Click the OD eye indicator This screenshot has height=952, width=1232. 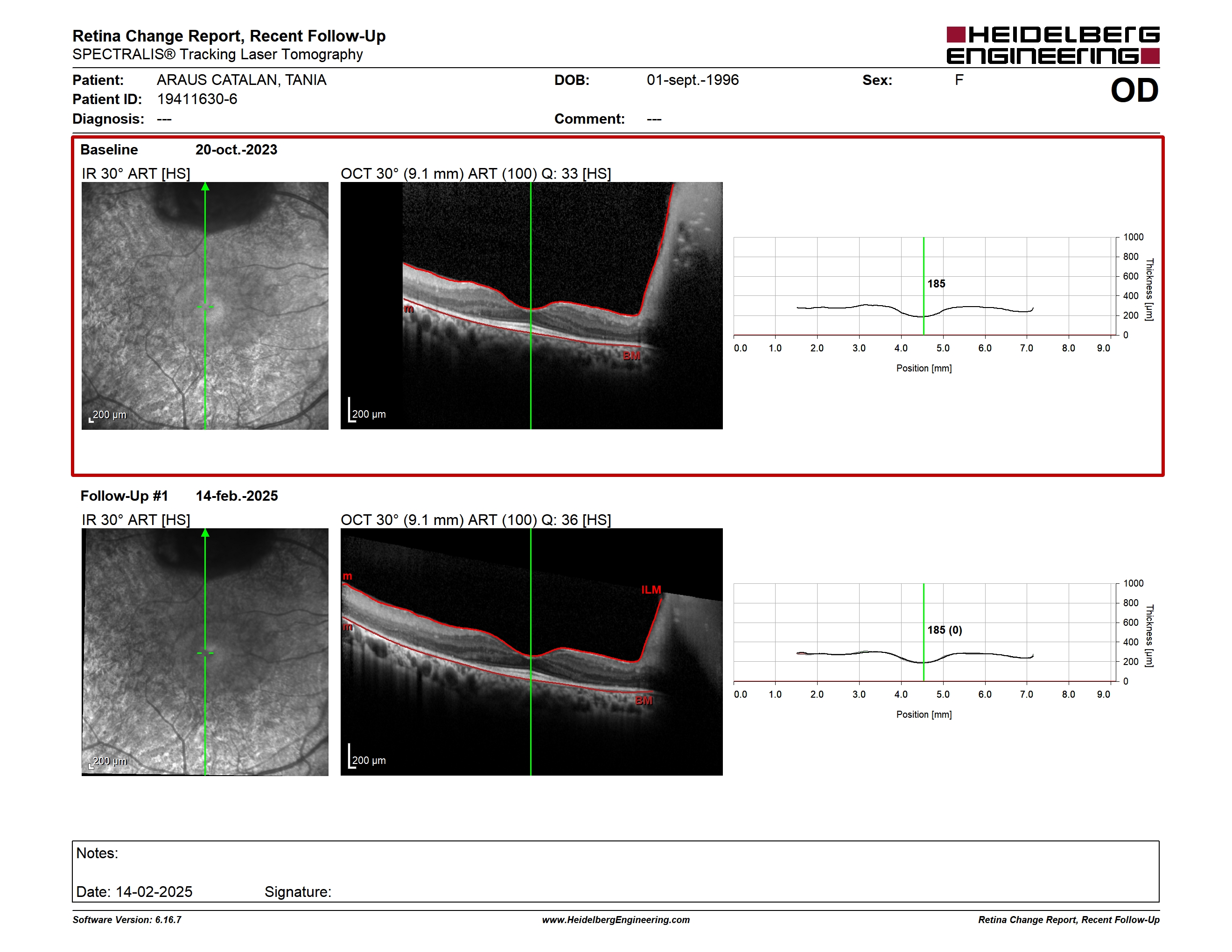1134,91
